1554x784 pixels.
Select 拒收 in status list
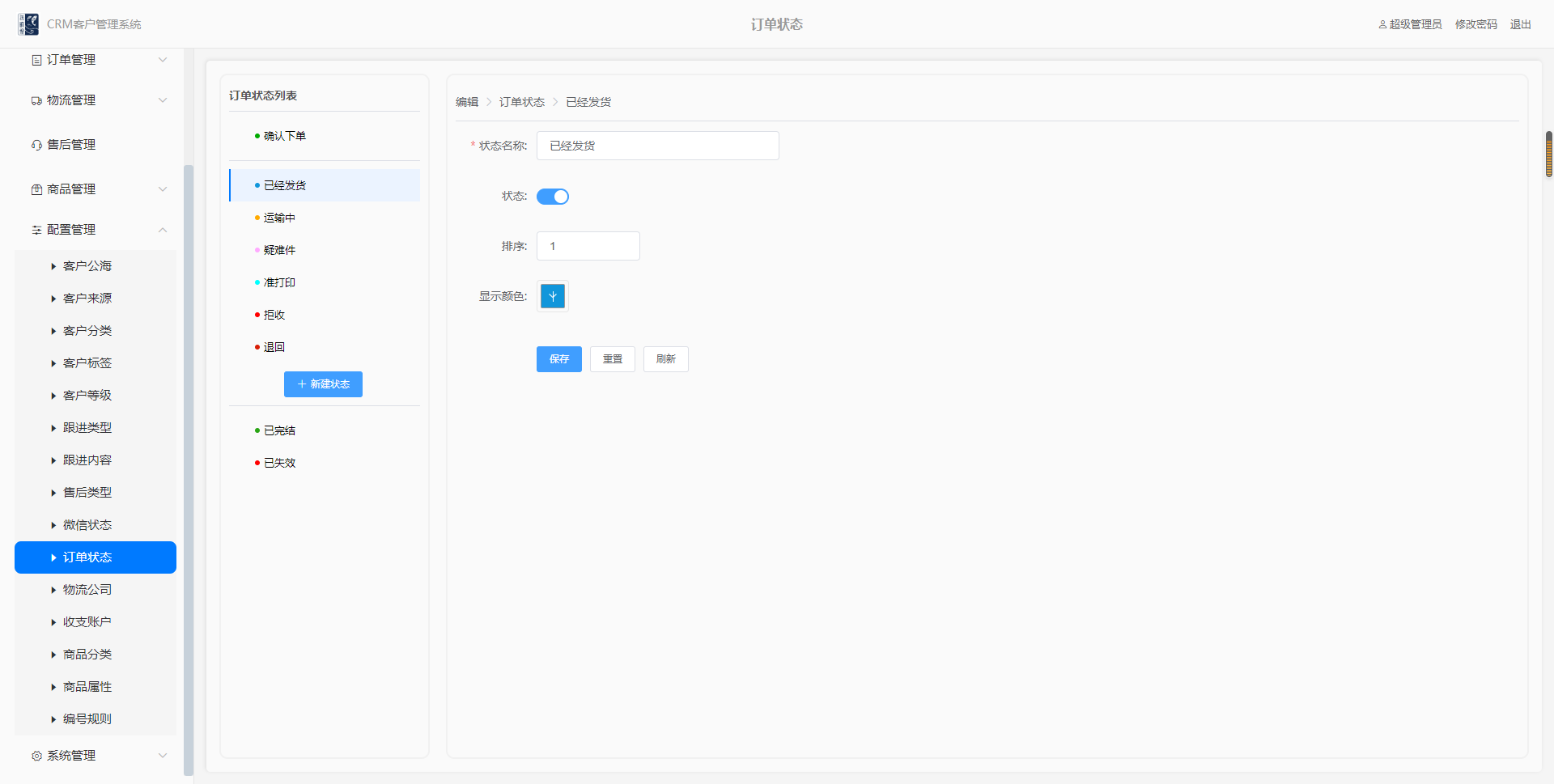click(x=325, y=315)
